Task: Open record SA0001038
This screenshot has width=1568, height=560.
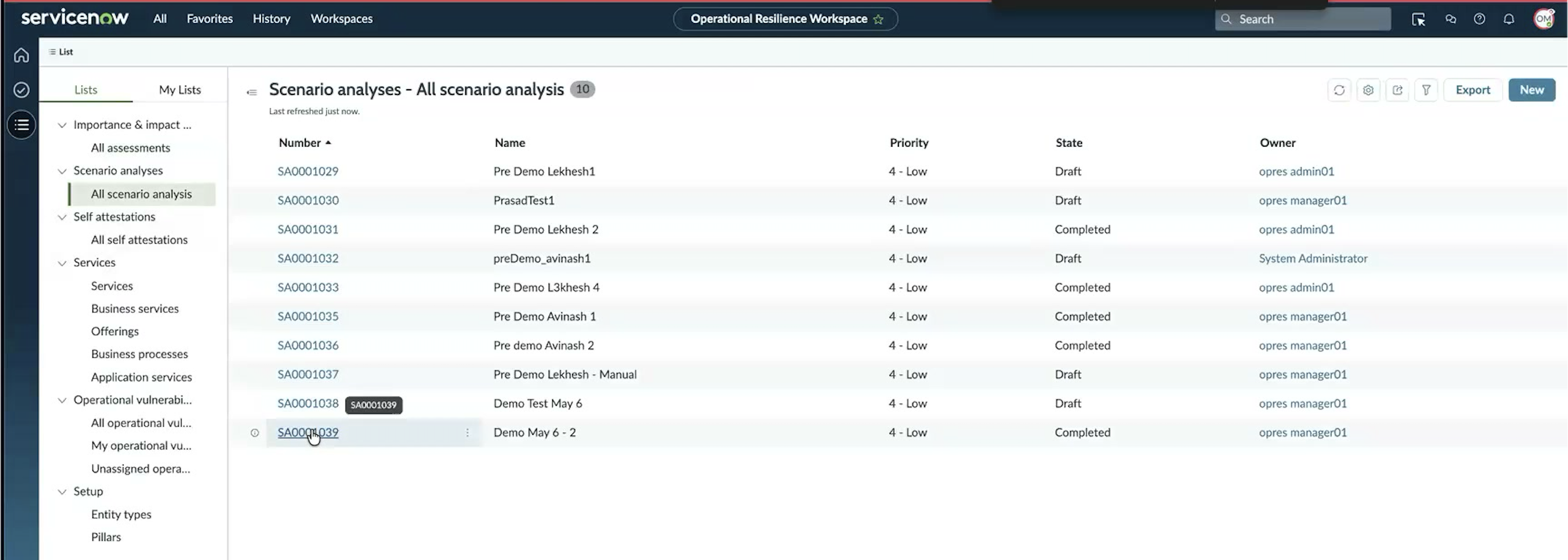Action: pos(308,404)
